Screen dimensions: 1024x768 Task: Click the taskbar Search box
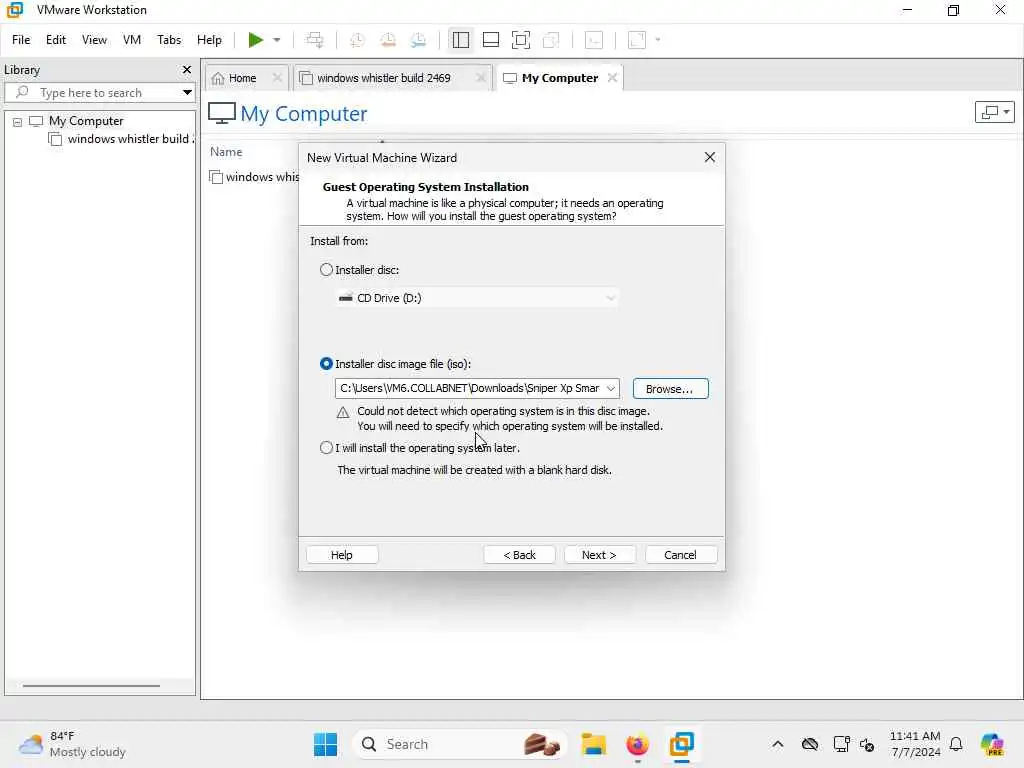tap(460, 744)
